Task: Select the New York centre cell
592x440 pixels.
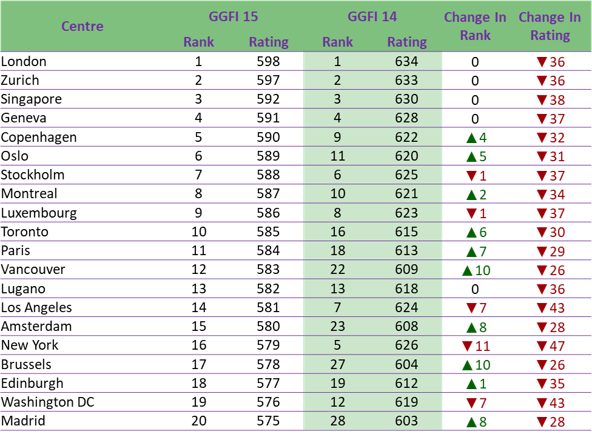Action: coord(30,345)
